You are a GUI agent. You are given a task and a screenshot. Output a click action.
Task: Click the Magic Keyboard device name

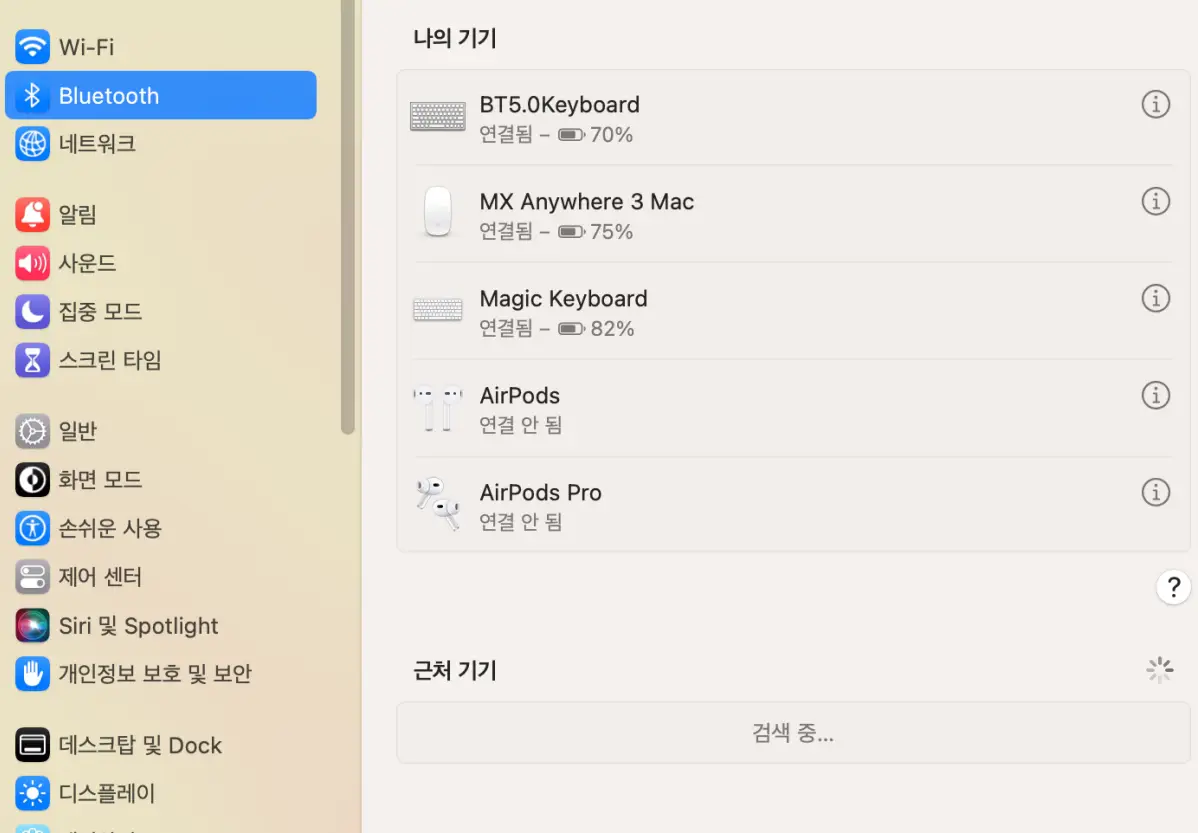pyautogui.click(x=563, y=299)
